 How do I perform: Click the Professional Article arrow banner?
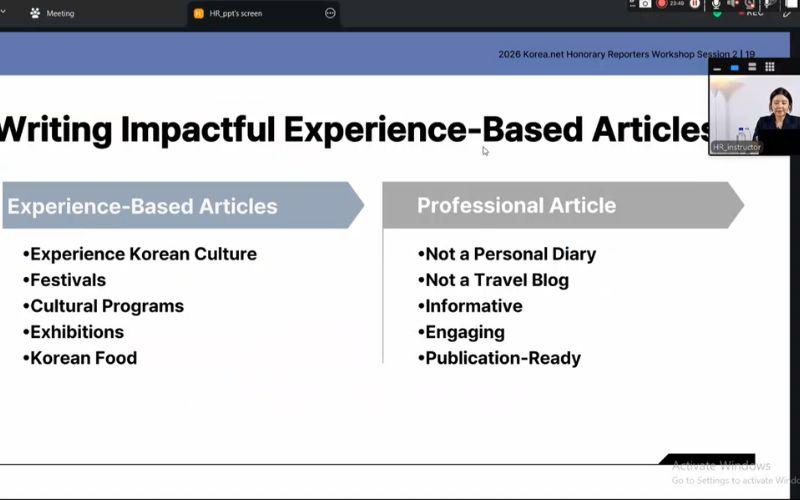pos(563,205)
